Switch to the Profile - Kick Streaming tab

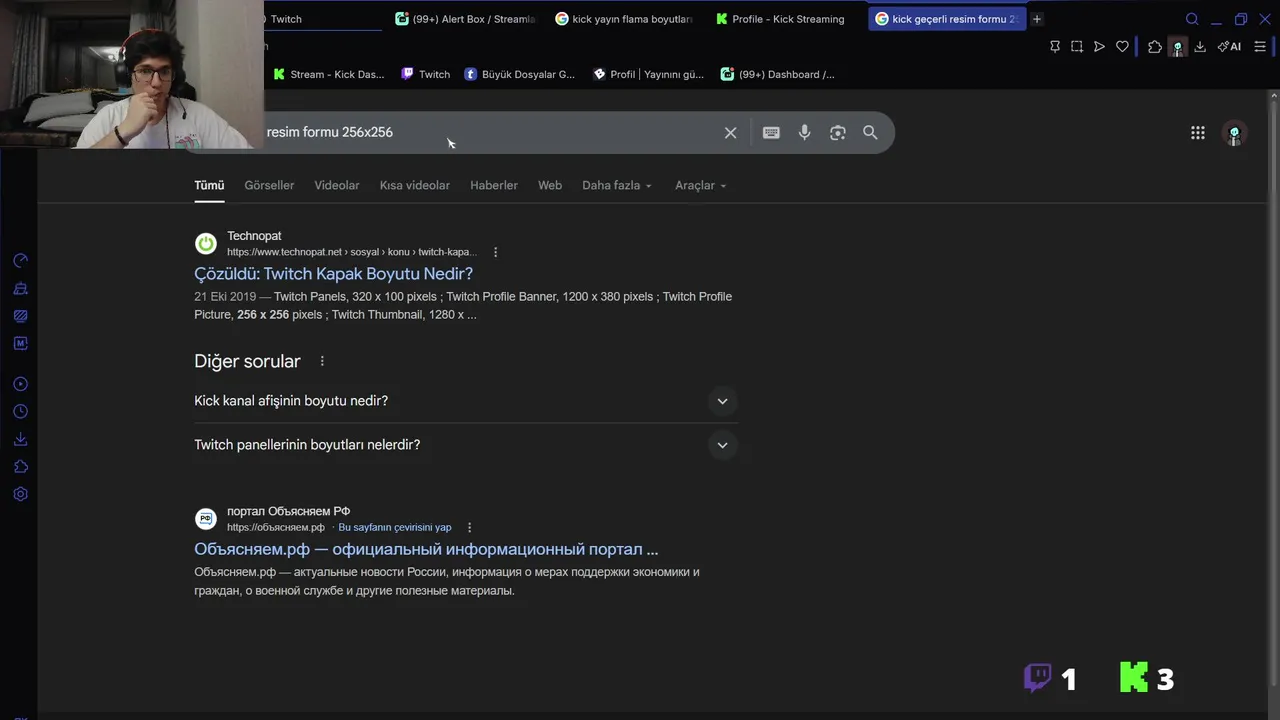787,19
